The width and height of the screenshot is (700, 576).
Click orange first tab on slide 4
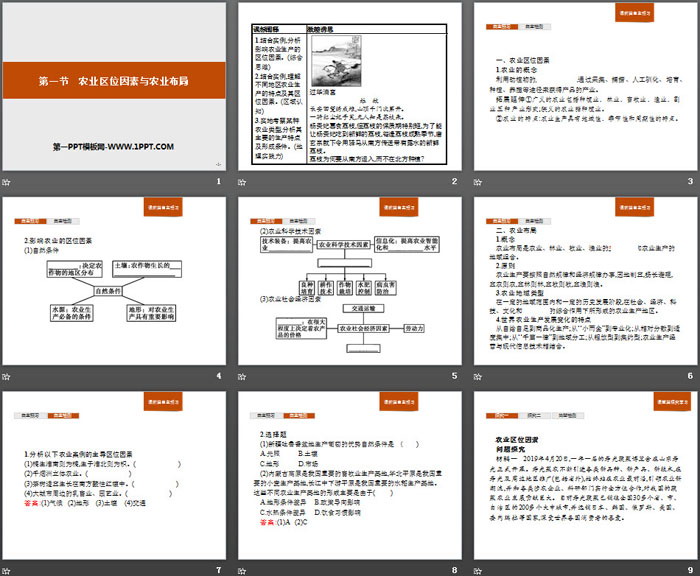point(30,221)
